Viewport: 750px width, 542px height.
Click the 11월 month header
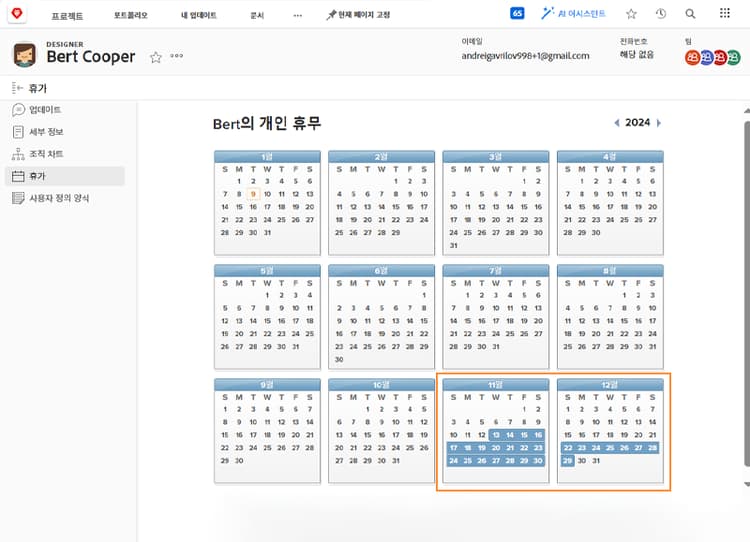[496, 385]
